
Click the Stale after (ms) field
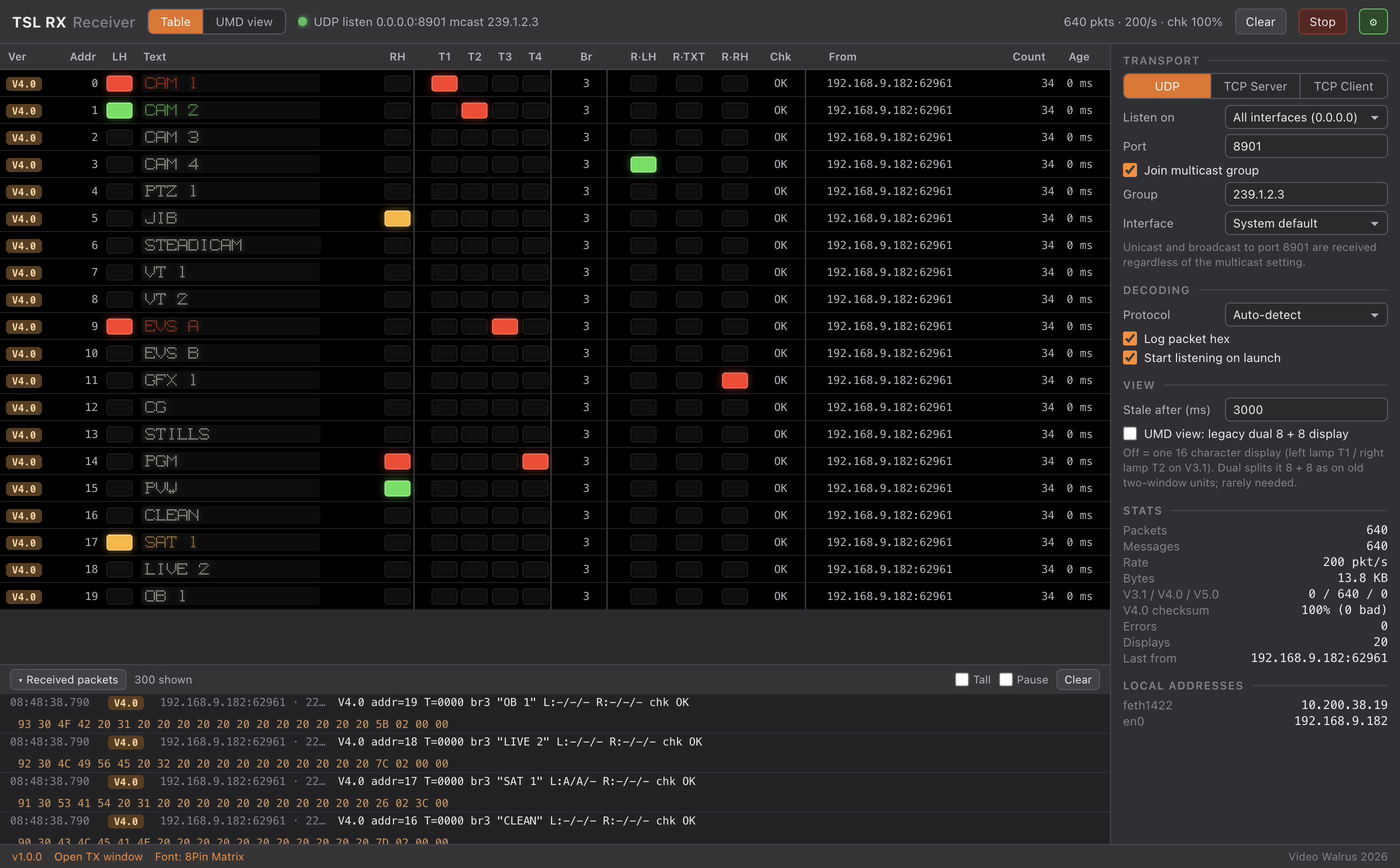pos(1306,410)
